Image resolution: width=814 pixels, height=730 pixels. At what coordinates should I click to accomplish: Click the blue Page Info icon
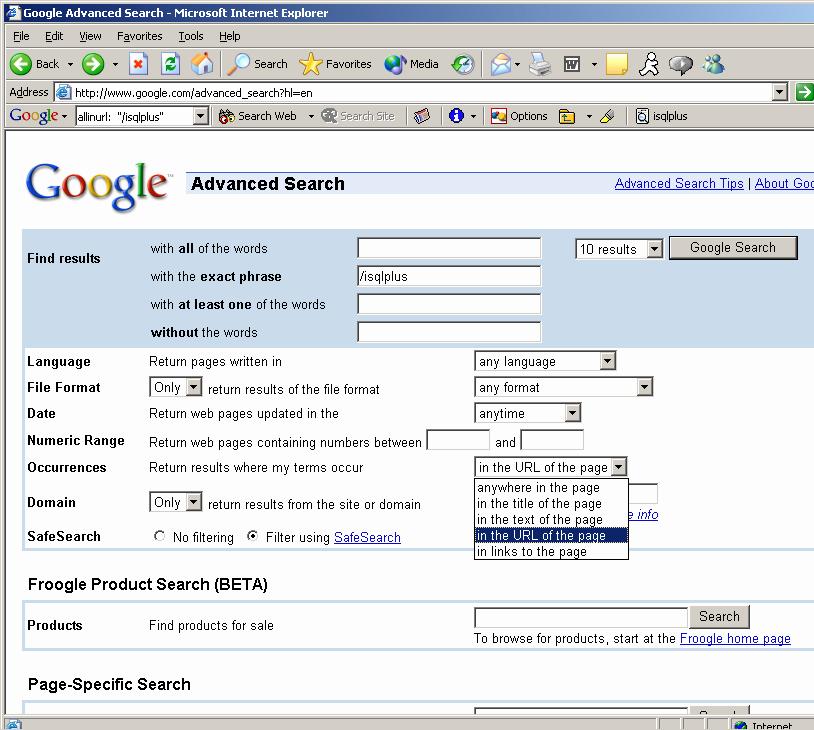click(456, 115)
